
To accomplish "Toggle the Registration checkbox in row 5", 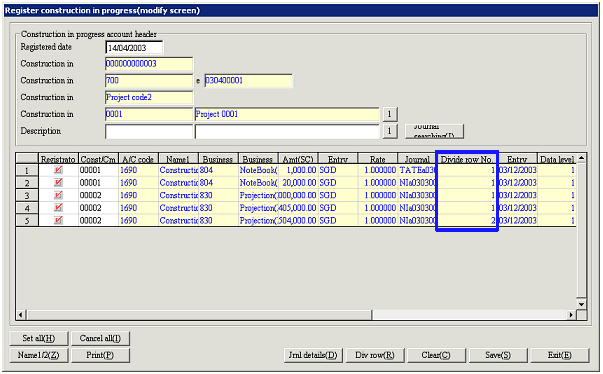I will tap(58, 220).
